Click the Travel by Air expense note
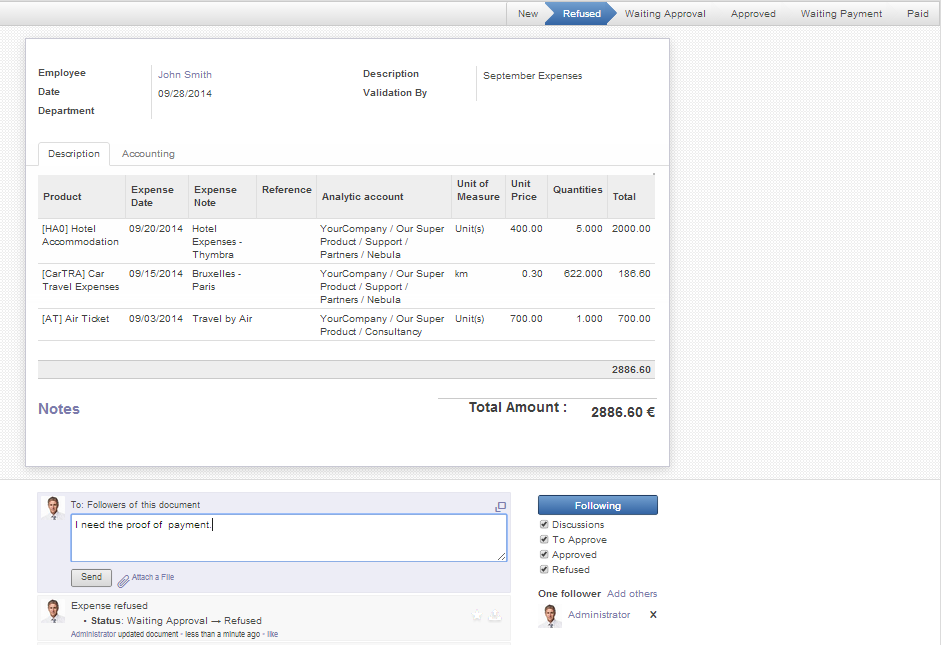The width and height of the screenshot is (941, 645). [x=222, y=319]
